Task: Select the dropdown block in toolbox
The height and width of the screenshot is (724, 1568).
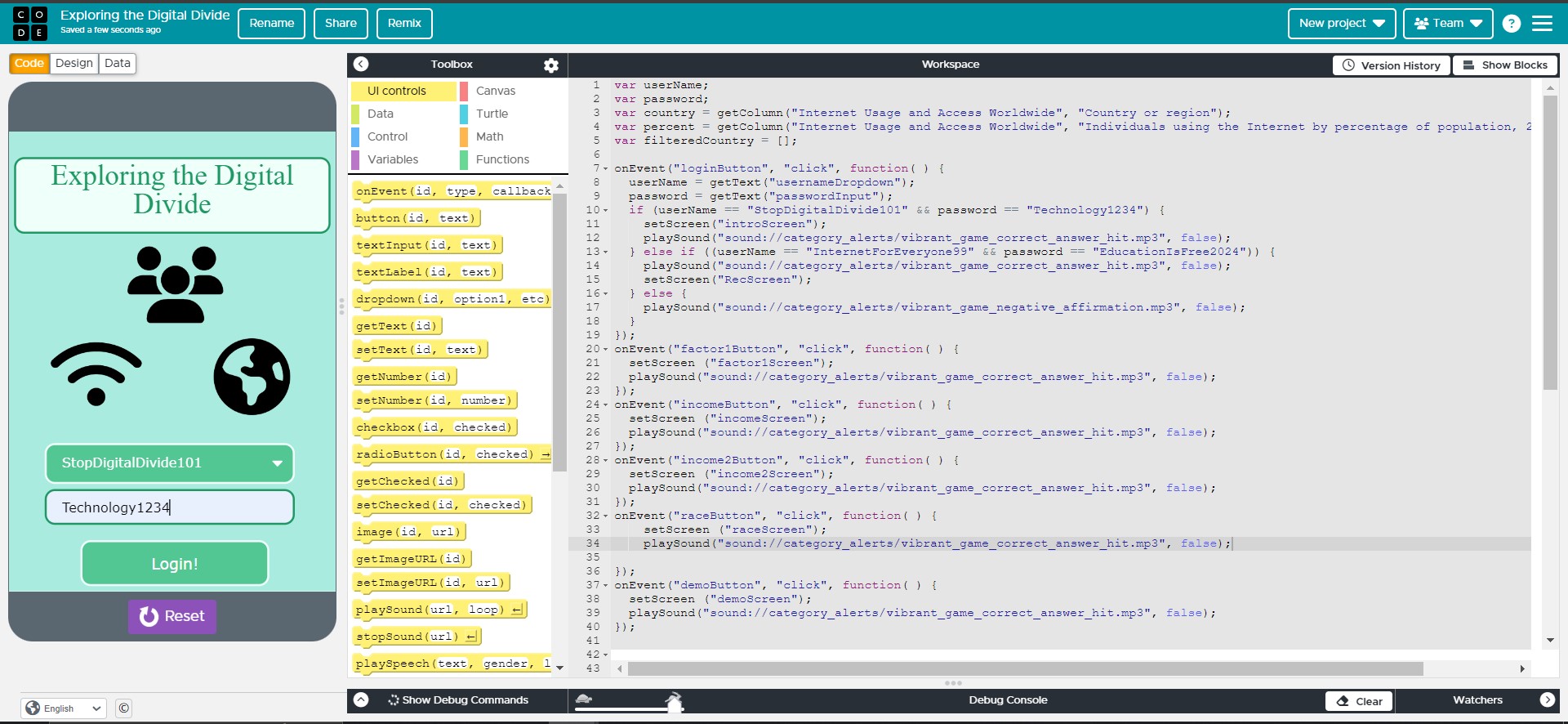Action: point(452,299)
